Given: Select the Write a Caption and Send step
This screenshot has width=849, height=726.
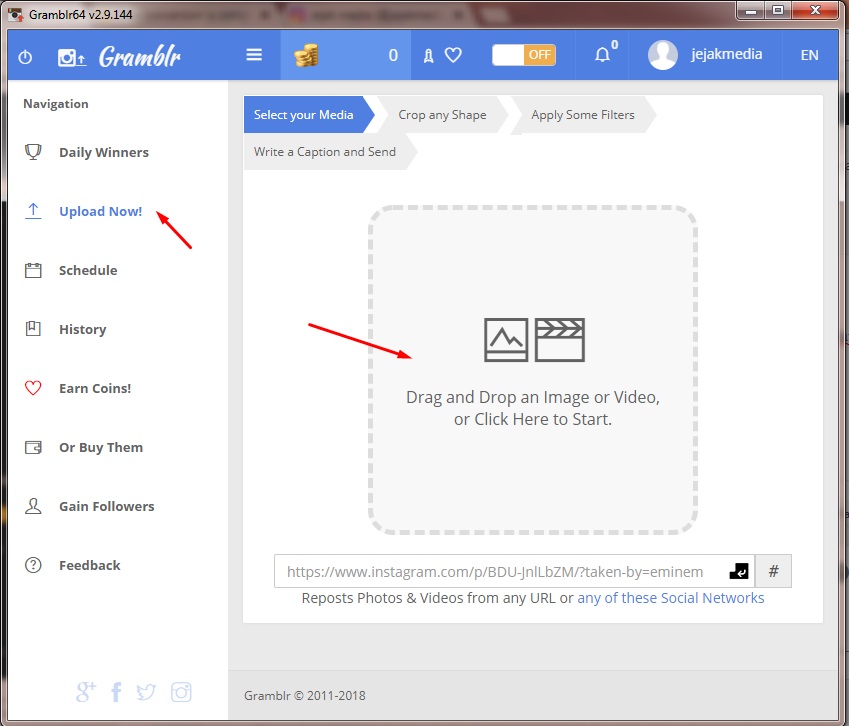Looking at the screenshot, I should click(330, 152).
